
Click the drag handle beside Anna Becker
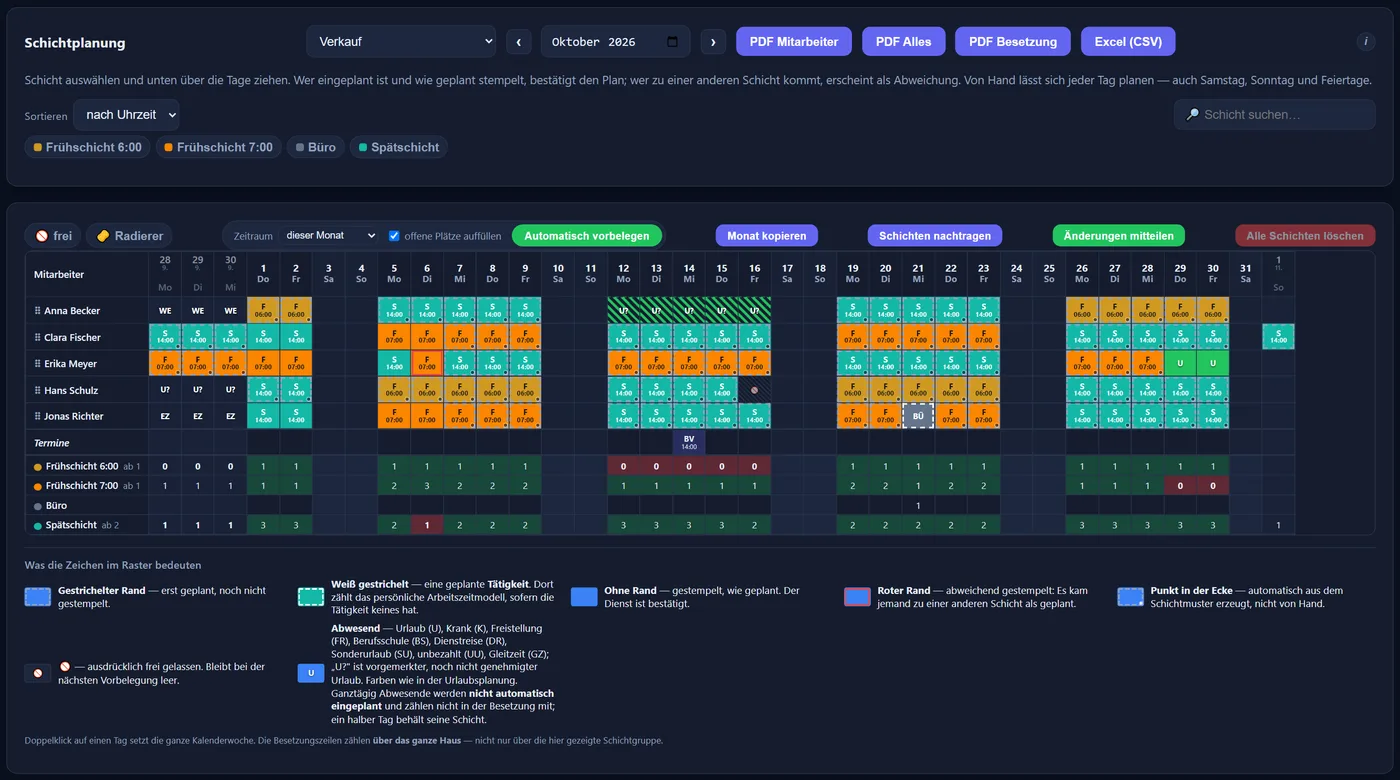pos(38,311)
